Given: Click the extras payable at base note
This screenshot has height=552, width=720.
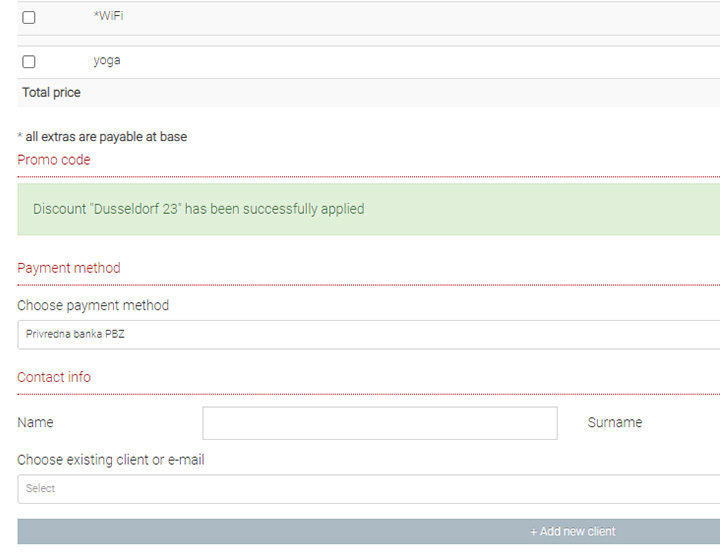Looking at the screenshot, I should [x=102, y=137].
